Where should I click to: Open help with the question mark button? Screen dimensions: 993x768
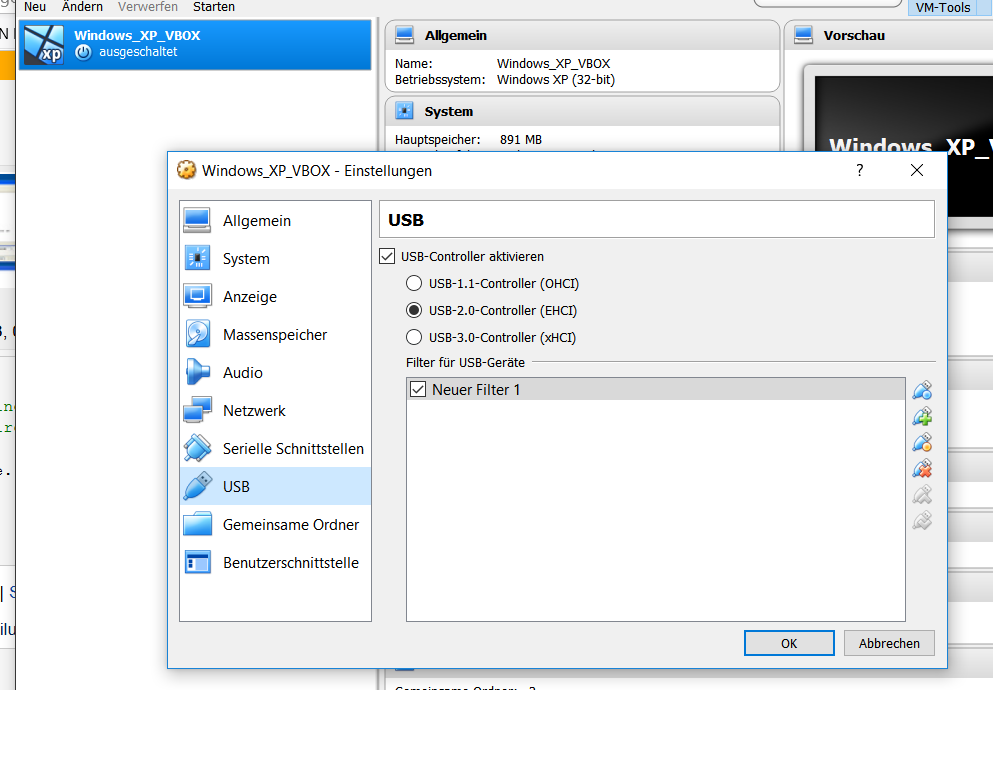pyautogui.click(x=859, y=170)
